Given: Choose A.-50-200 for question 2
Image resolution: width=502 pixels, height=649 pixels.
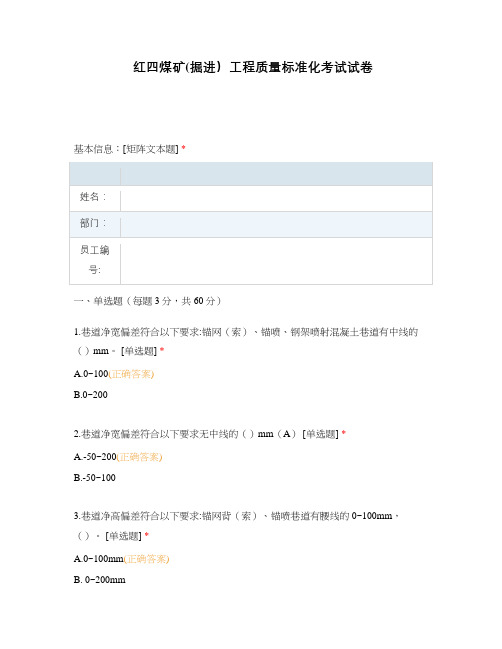Looking at the screenshot, I should click(95, 457).
